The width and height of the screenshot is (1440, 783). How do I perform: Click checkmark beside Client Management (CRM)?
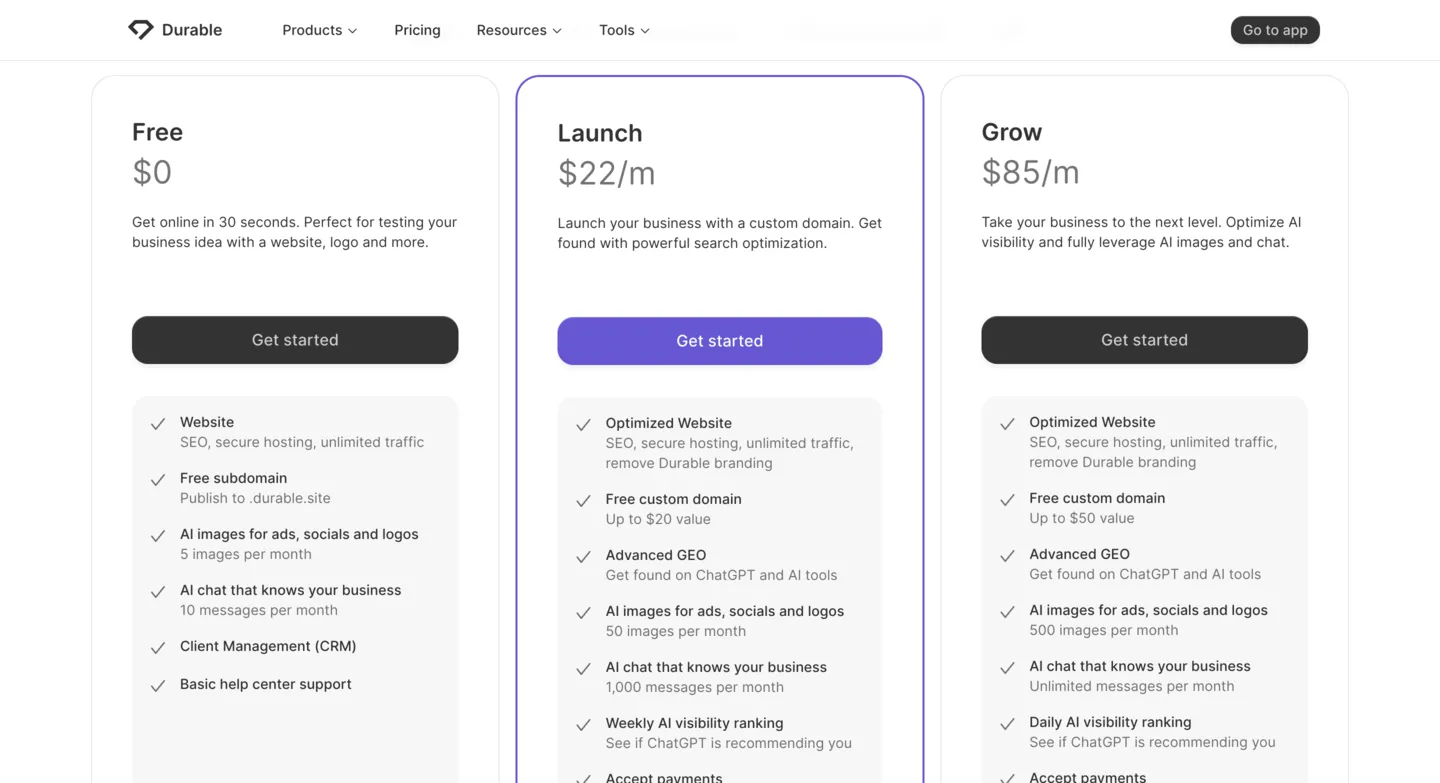[x=158, y=648]
